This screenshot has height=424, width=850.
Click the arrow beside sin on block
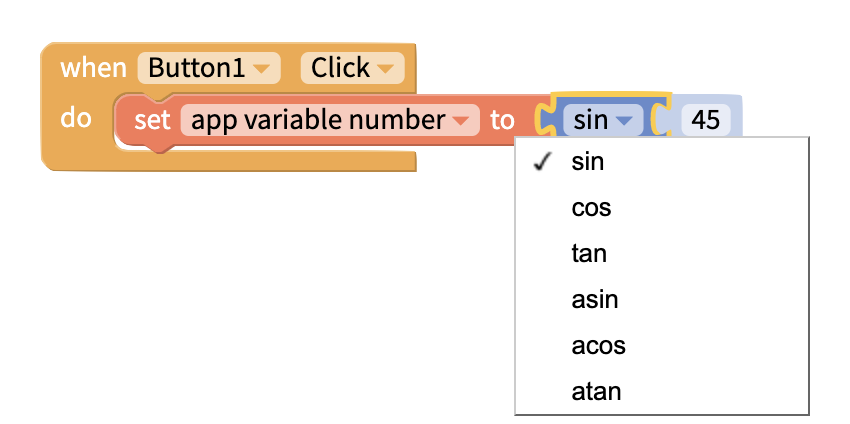625,122
